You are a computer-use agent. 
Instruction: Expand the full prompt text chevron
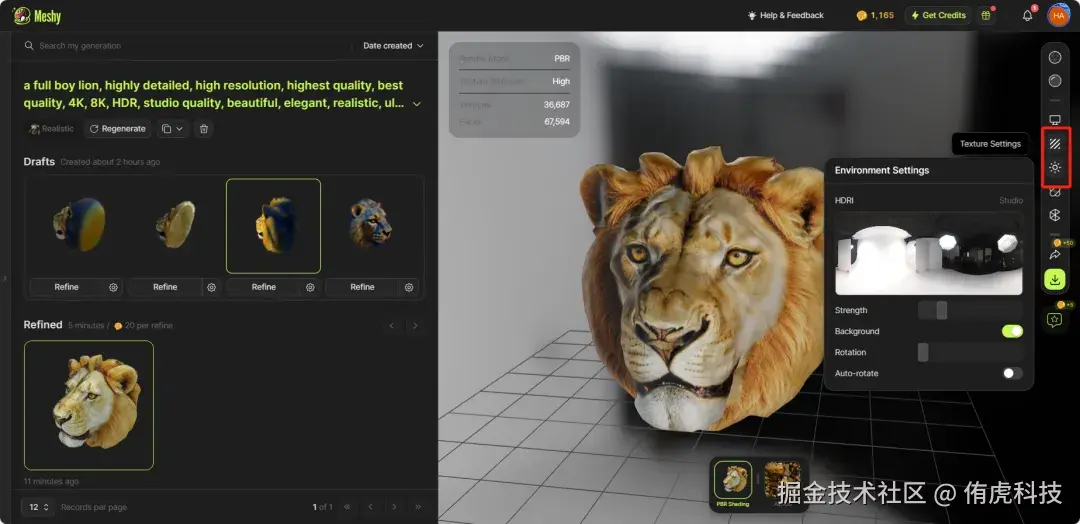[417, 104]
